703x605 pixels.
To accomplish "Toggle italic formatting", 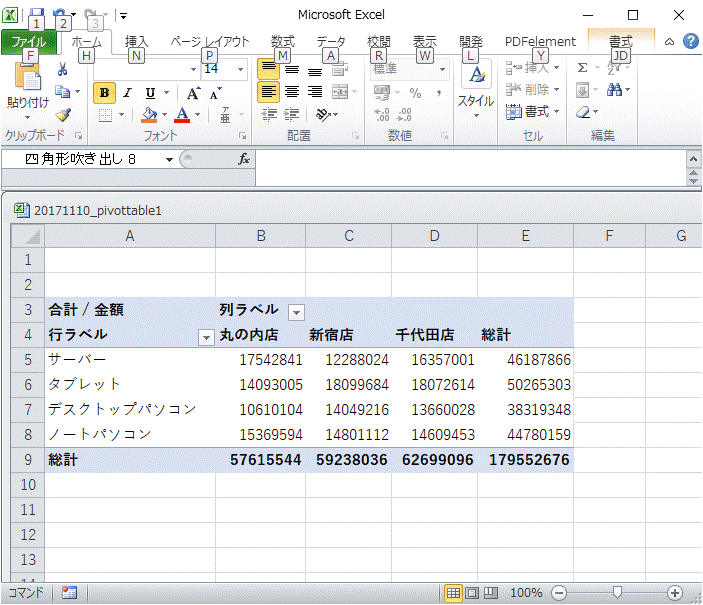I will pos(127,93).
